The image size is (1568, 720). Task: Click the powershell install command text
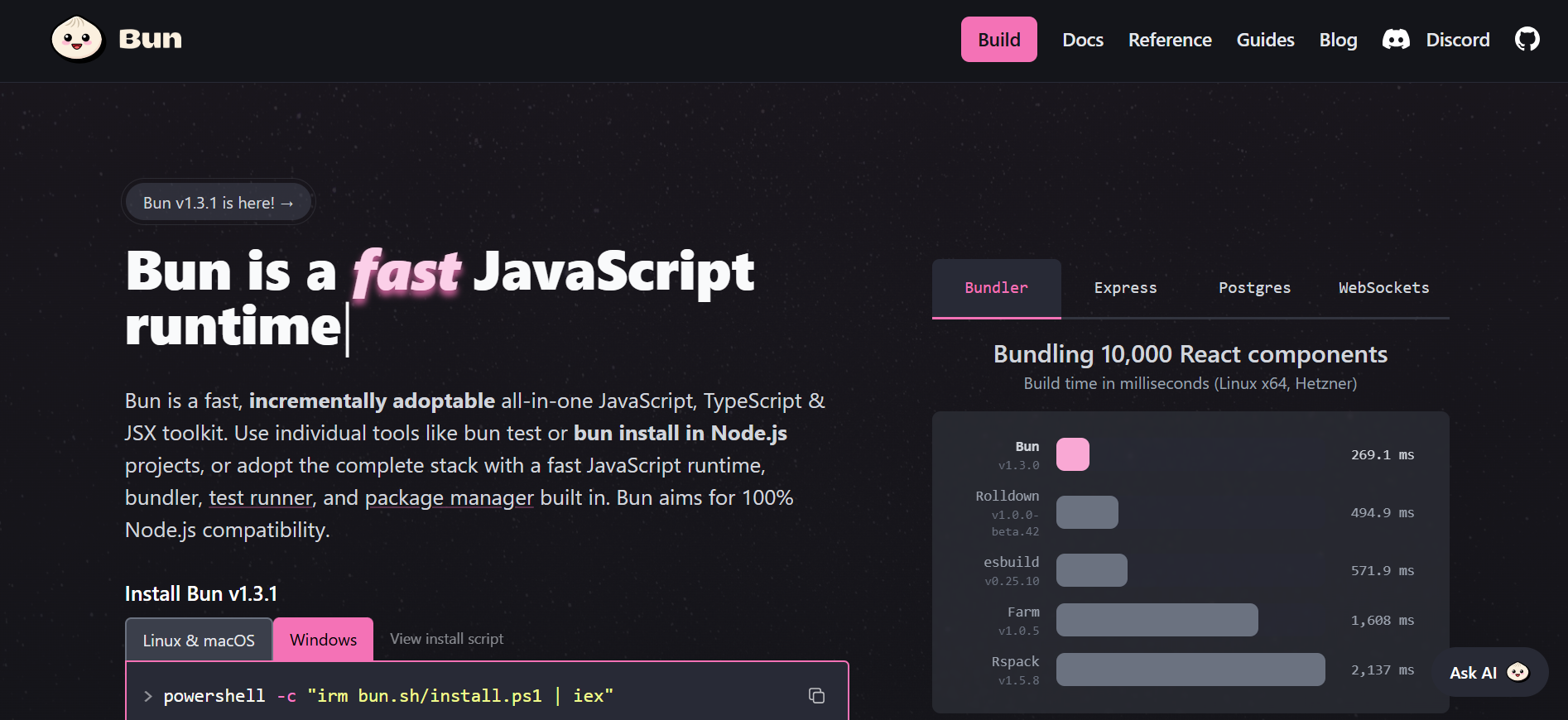[x=388, y=696]
